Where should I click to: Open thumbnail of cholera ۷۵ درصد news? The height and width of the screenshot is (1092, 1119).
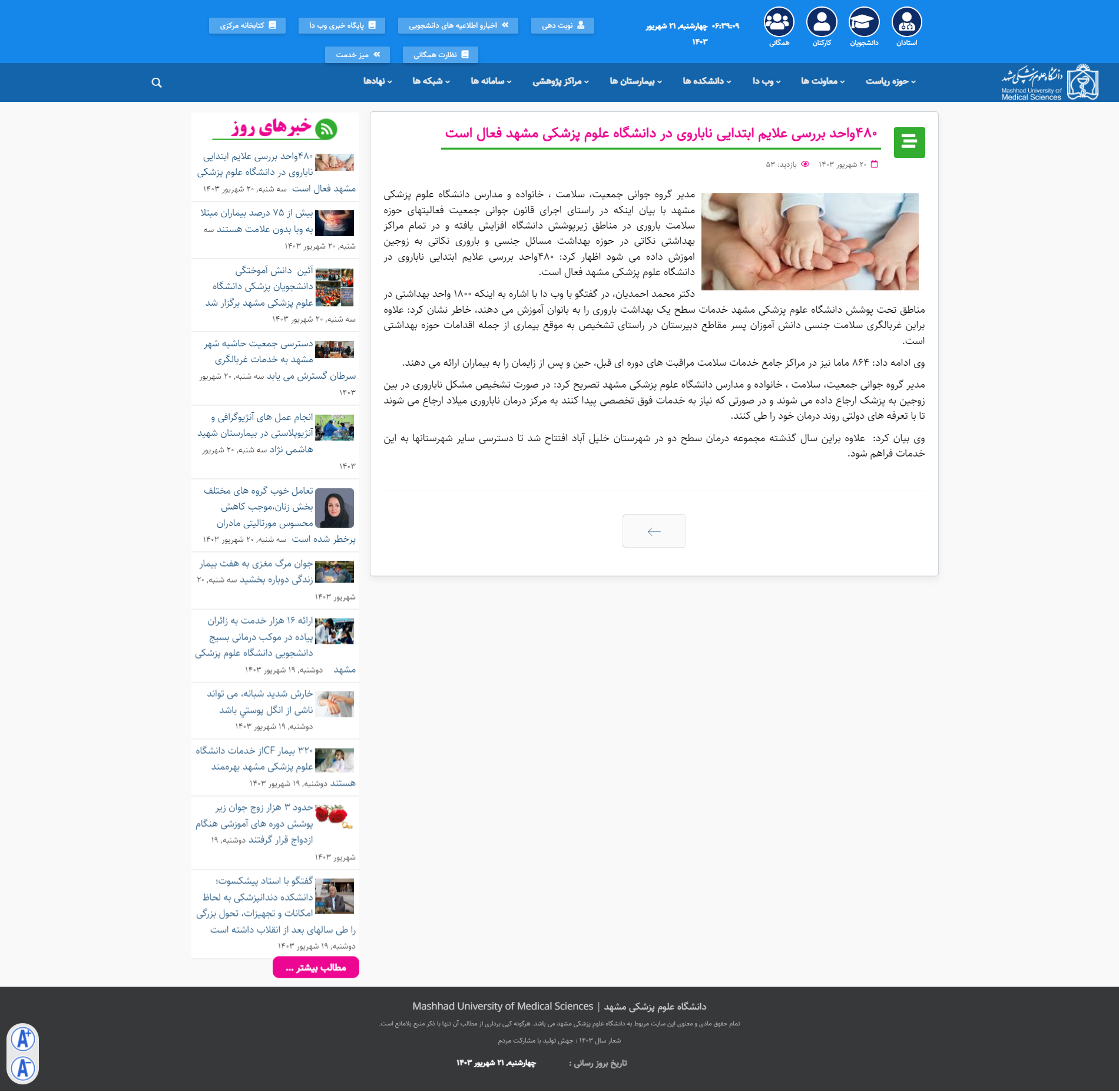click(x=335, y=223)
